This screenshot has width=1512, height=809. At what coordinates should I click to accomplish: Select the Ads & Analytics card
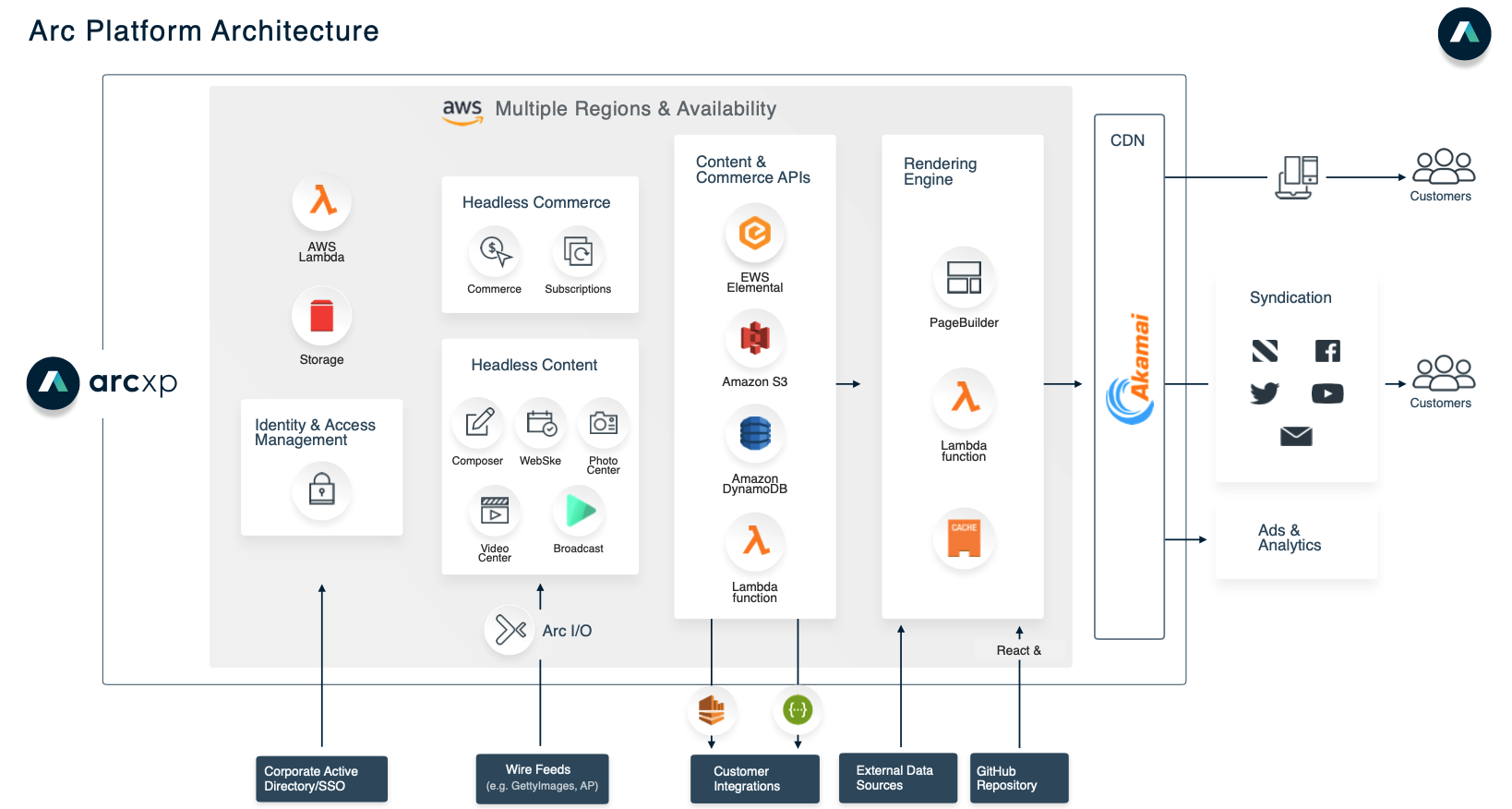[x=1296, y=541]
